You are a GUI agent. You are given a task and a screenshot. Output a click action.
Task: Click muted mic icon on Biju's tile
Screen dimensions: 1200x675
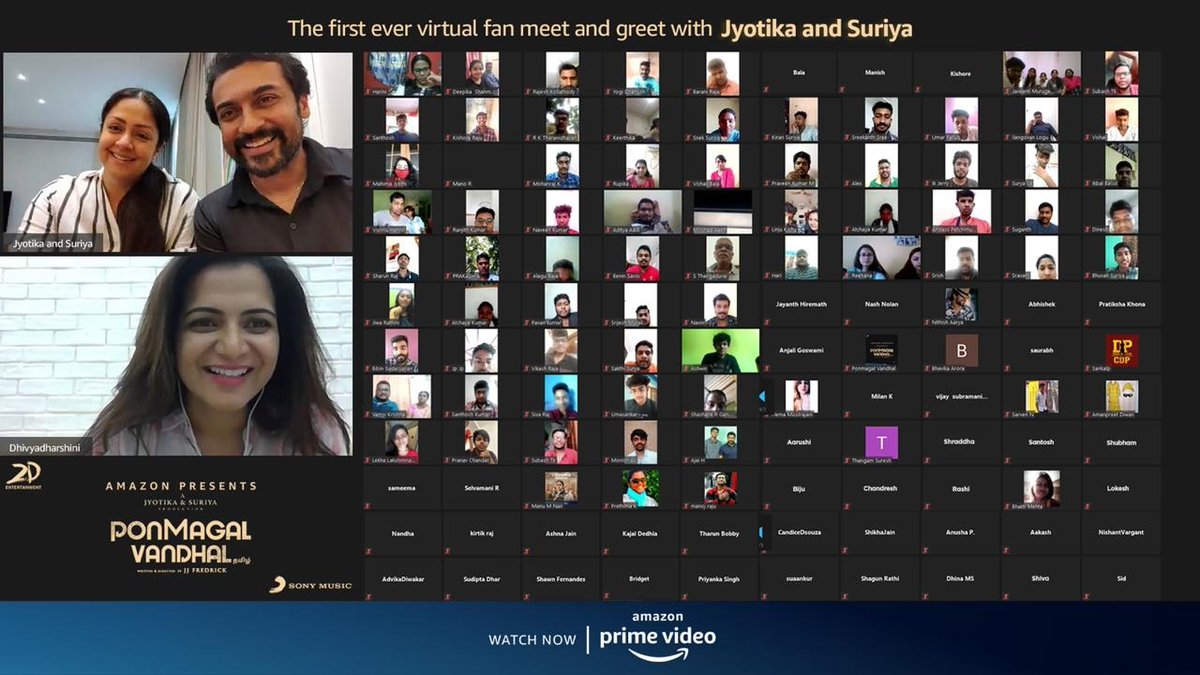pyautogui.click(x=765, y=505)
